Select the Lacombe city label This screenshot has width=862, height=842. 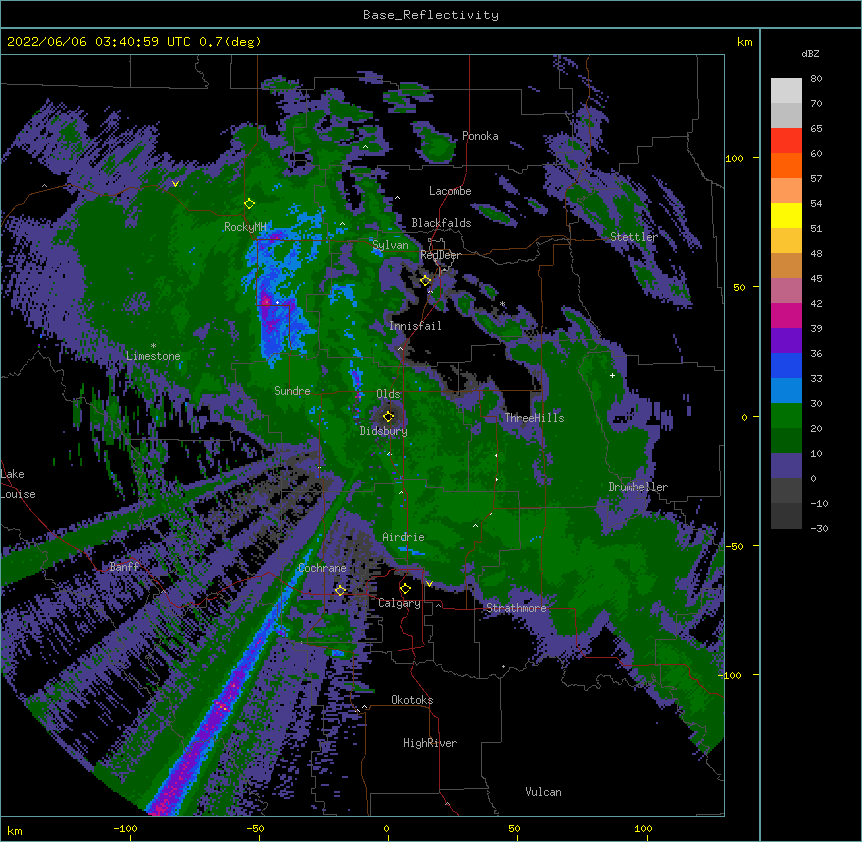pyautogui.click(x=450, y=191)
